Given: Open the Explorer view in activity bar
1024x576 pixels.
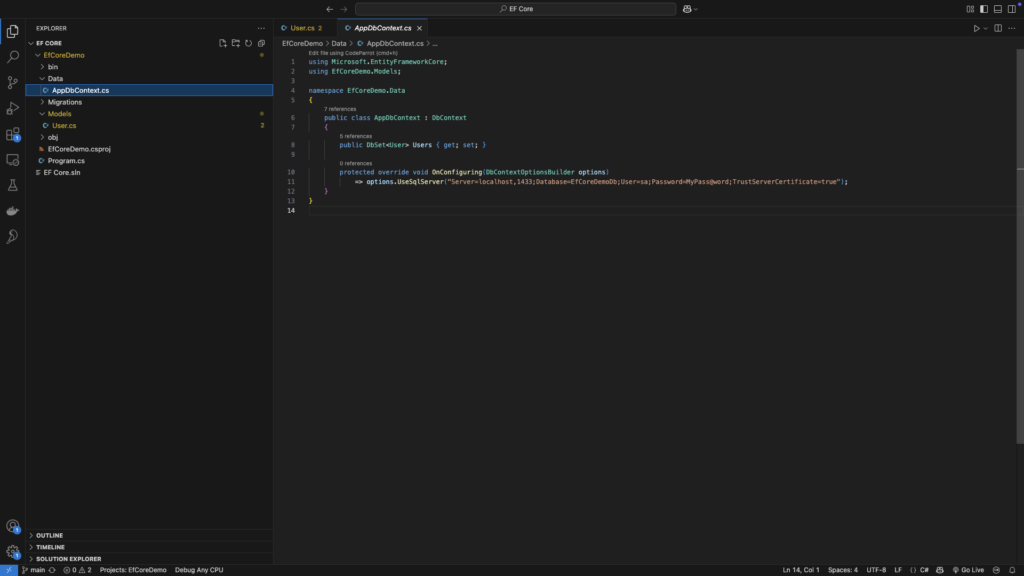Looking at the screenshot, I should tap(12, 31).
